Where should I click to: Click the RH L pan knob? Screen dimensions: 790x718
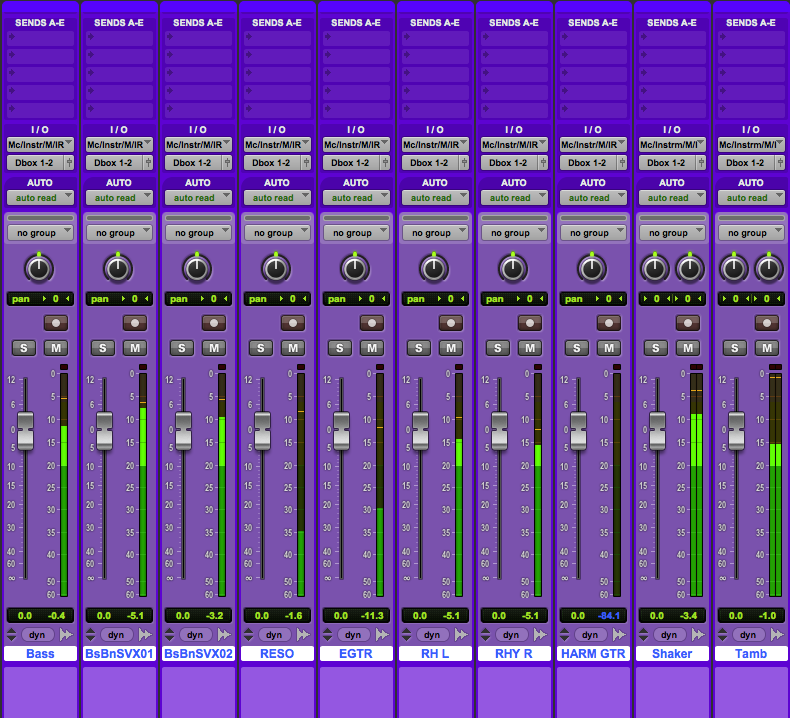tap(434, 268)
